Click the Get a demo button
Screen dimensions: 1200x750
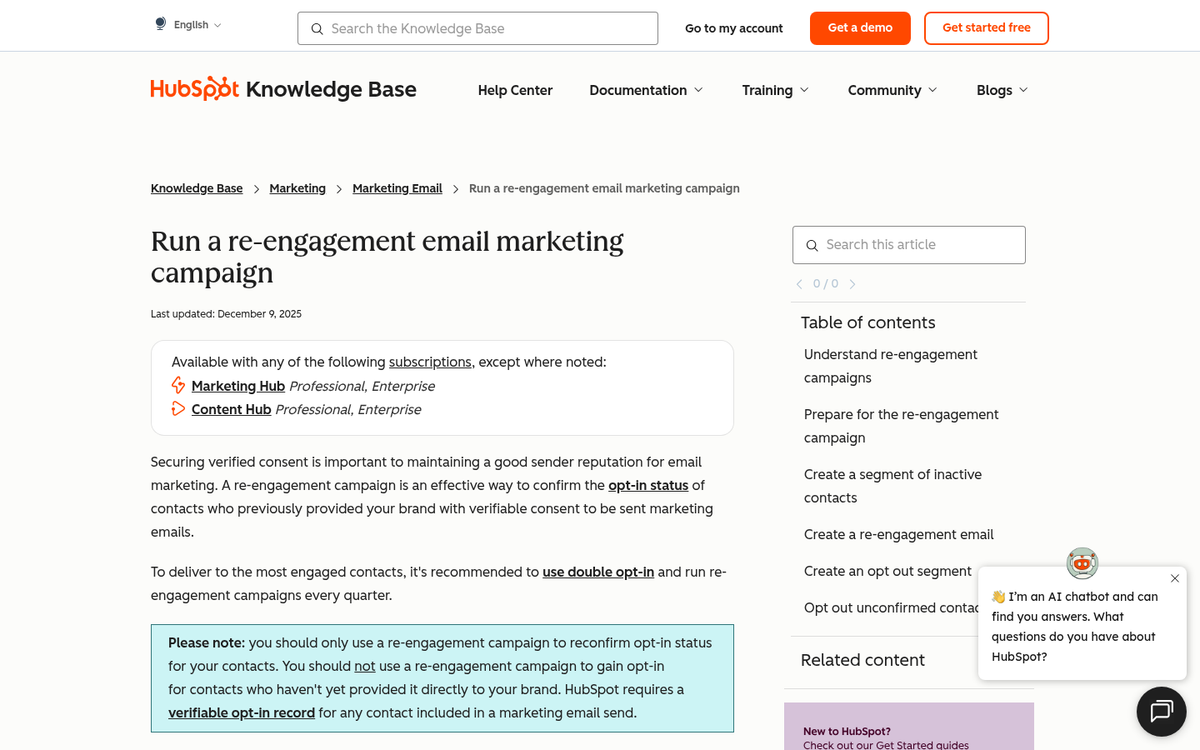point(860,28)
